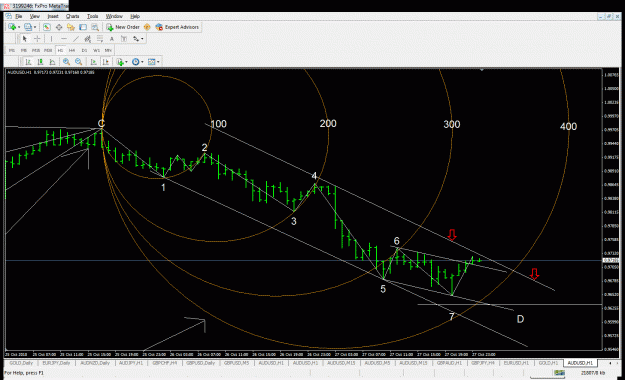The width and height of the screenshot is (625, 380).
Task: Select the H1 timeframe button
Action: (60, 50)
